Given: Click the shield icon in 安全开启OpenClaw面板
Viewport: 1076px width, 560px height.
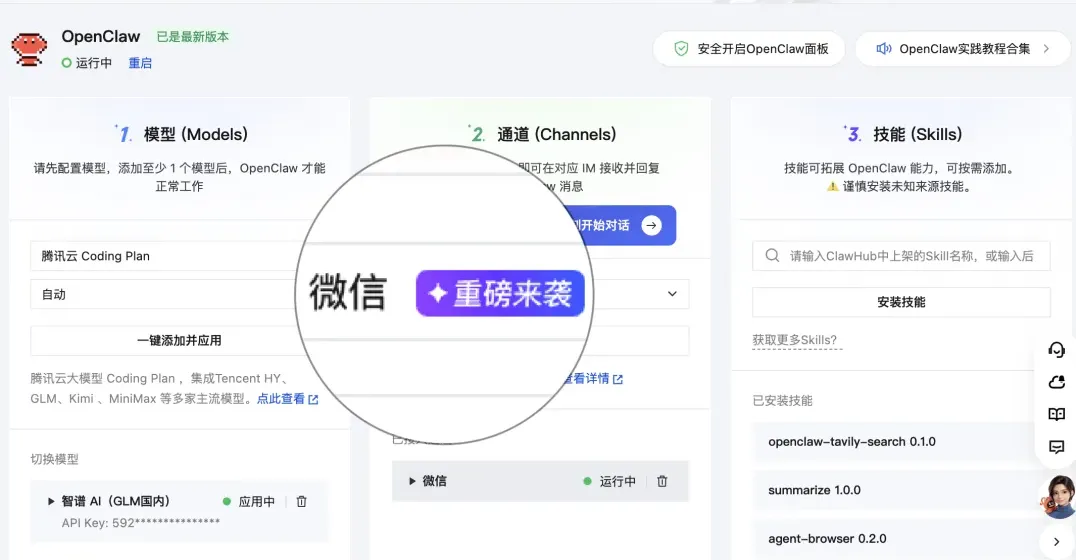Looking at the screenshot, I should click(681, 49).
